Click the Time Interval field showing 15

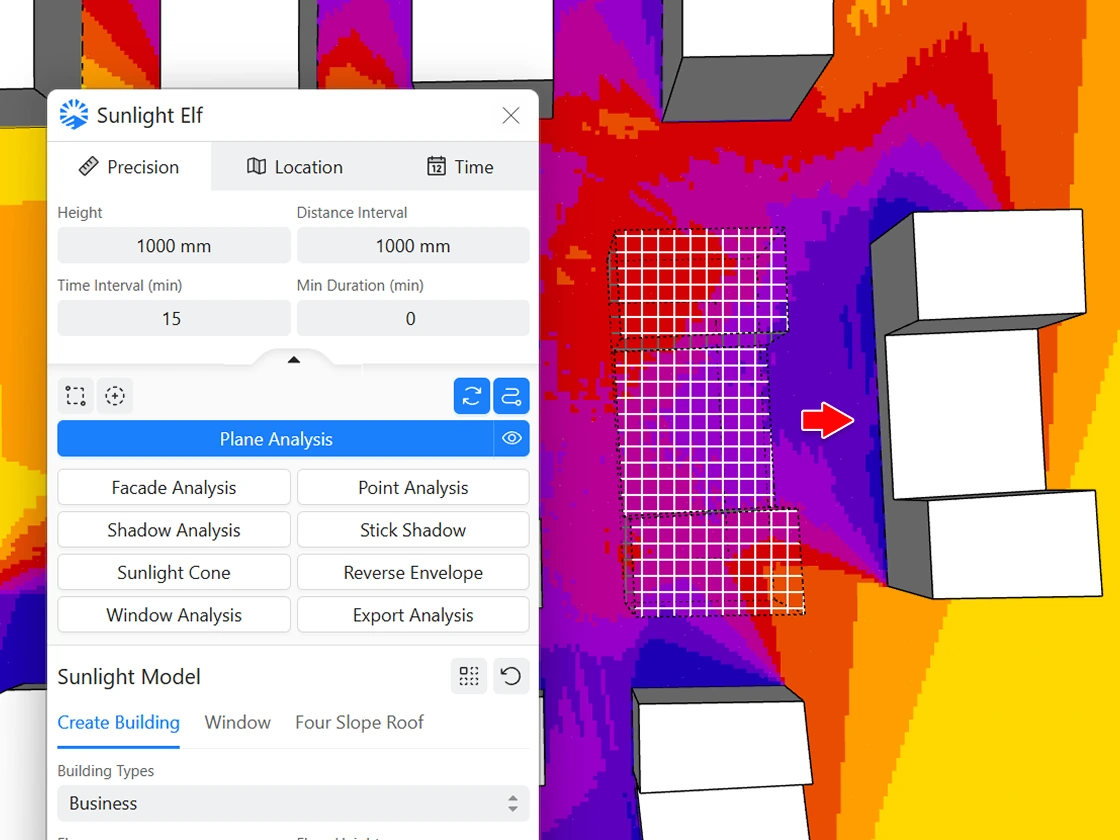click(173, 319)
